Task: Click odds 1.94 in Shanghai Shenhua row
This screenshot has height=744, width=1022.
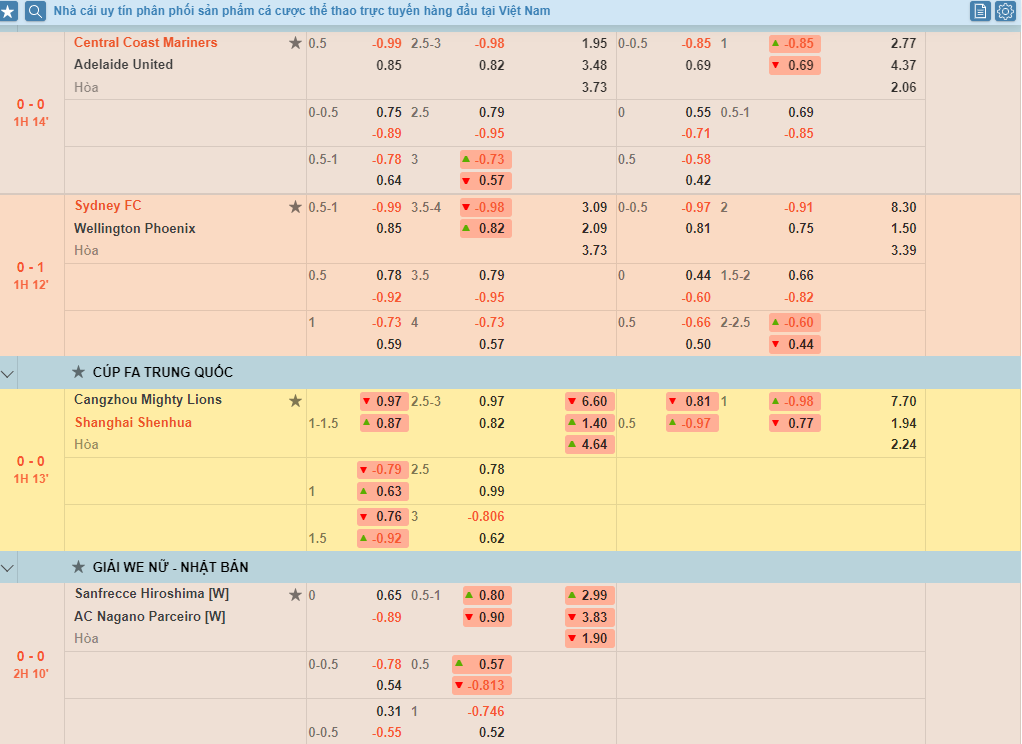Action: click(x=903, y=423)
